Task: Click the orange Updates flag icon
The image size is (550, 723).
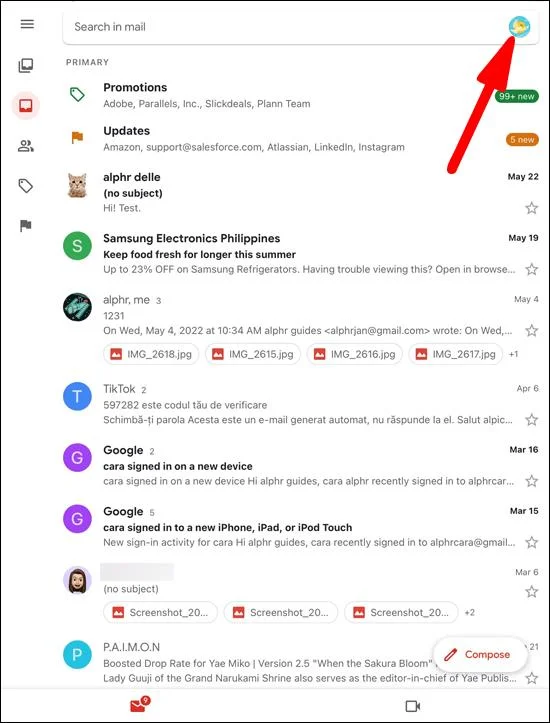Action: click(77, 137)
